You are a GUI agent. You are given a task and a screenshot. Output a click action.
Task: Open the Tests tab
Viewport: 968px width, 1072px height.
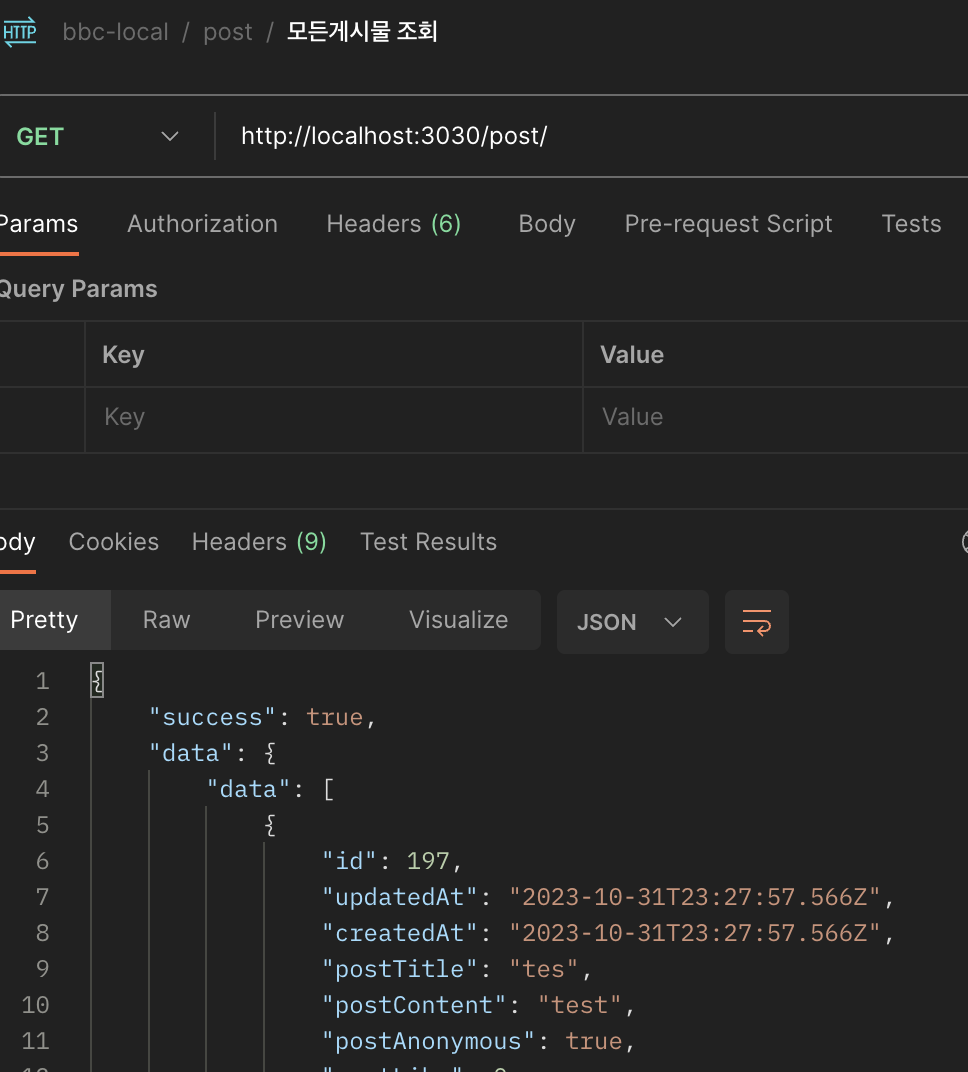(x=911, y=224)
